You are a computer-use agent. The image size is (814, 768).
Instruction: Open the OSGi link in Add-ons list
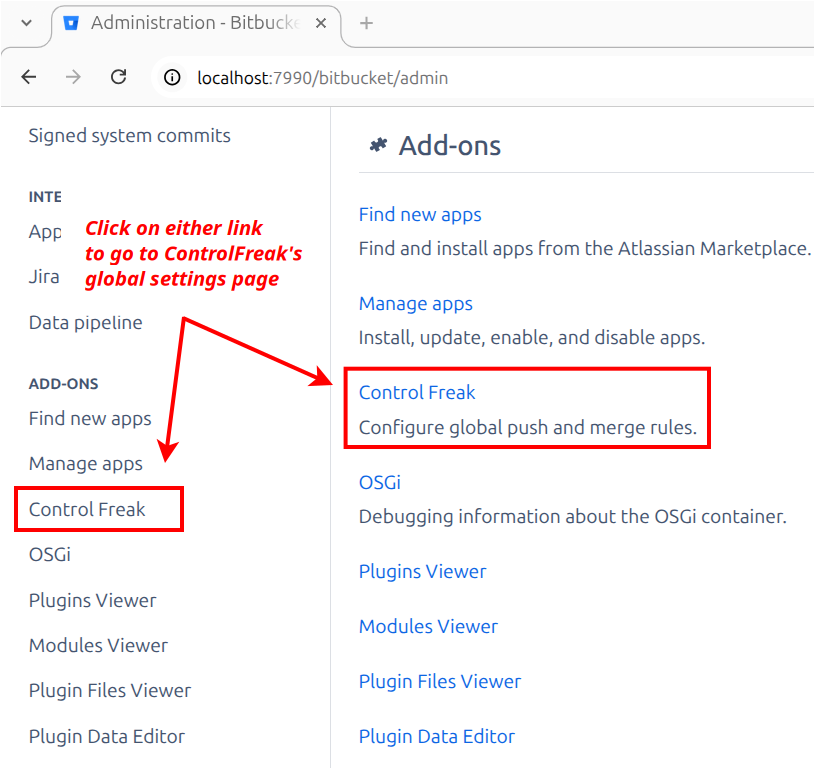point(380,482)
